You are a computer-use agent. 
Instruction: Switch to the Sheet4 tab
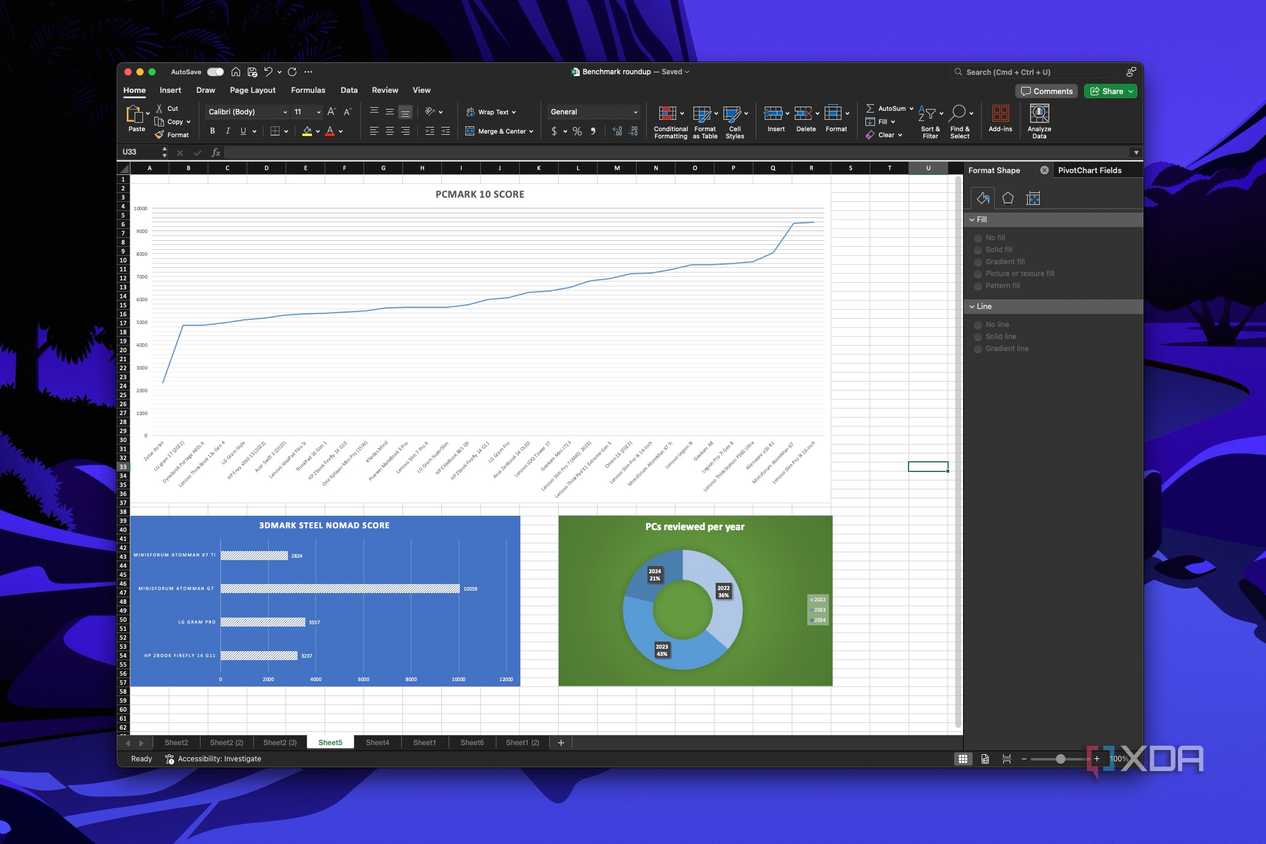(377, 743)
